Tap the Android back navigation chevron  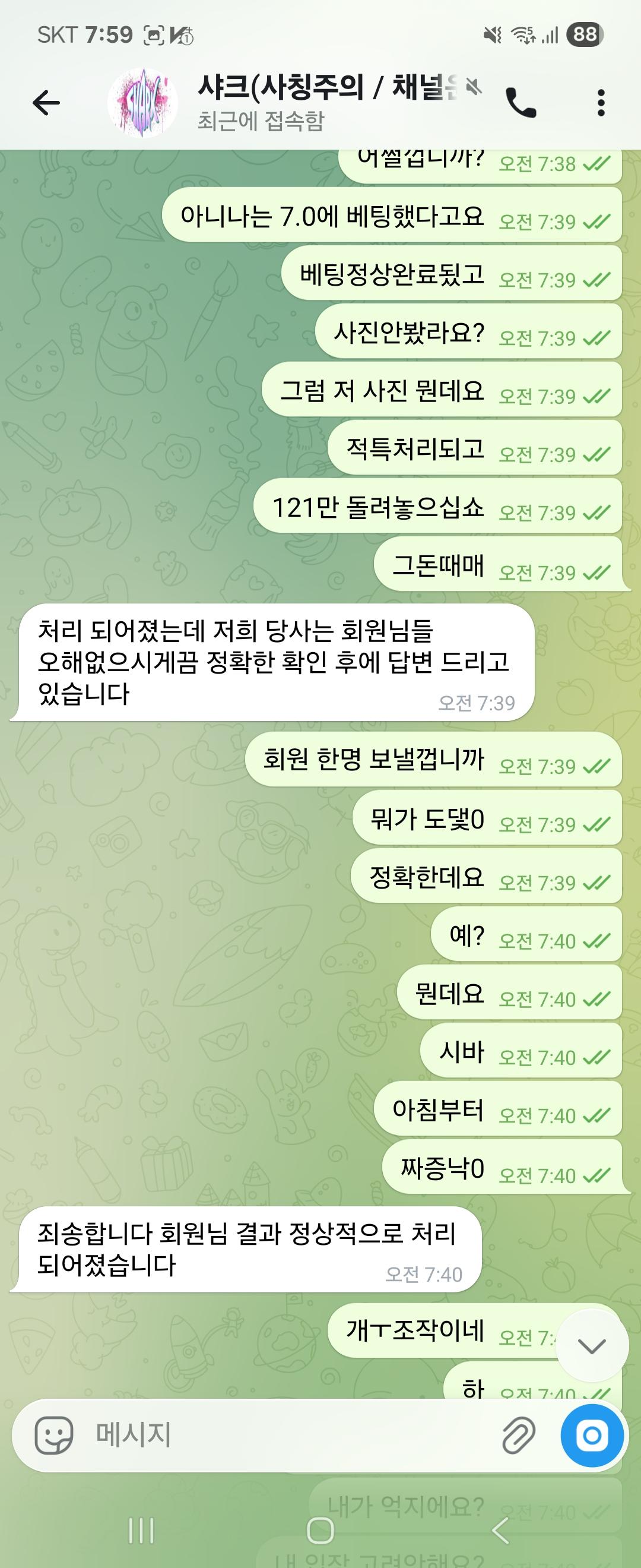(500, 1529)
